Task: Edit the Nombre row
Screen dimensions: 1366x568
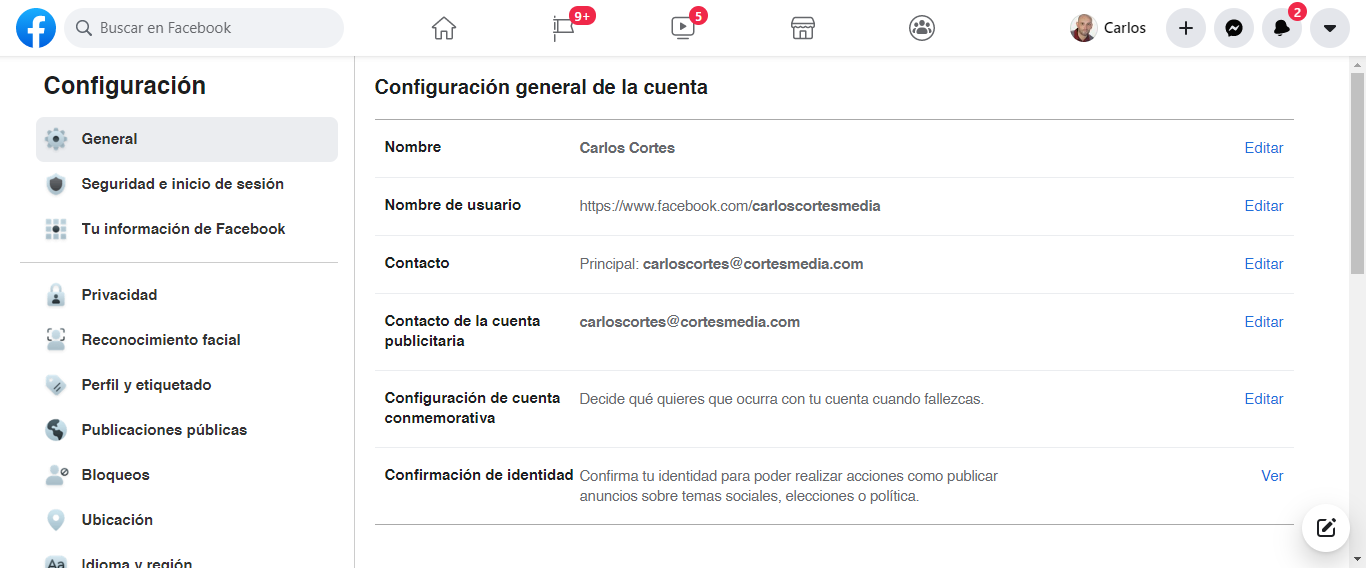Action: (1264, 148)
